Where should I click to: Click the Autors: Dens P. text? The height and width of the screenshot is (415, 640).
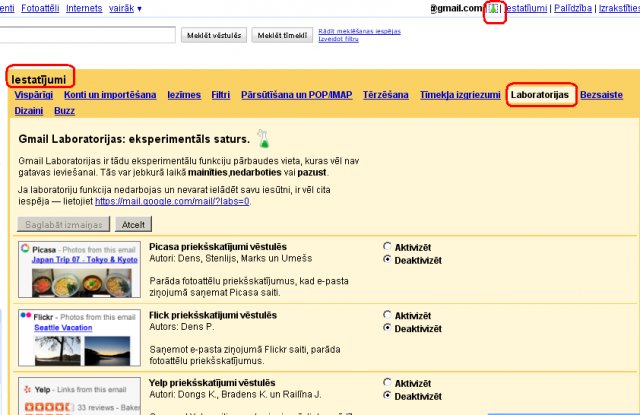click(x=182, y=327)
